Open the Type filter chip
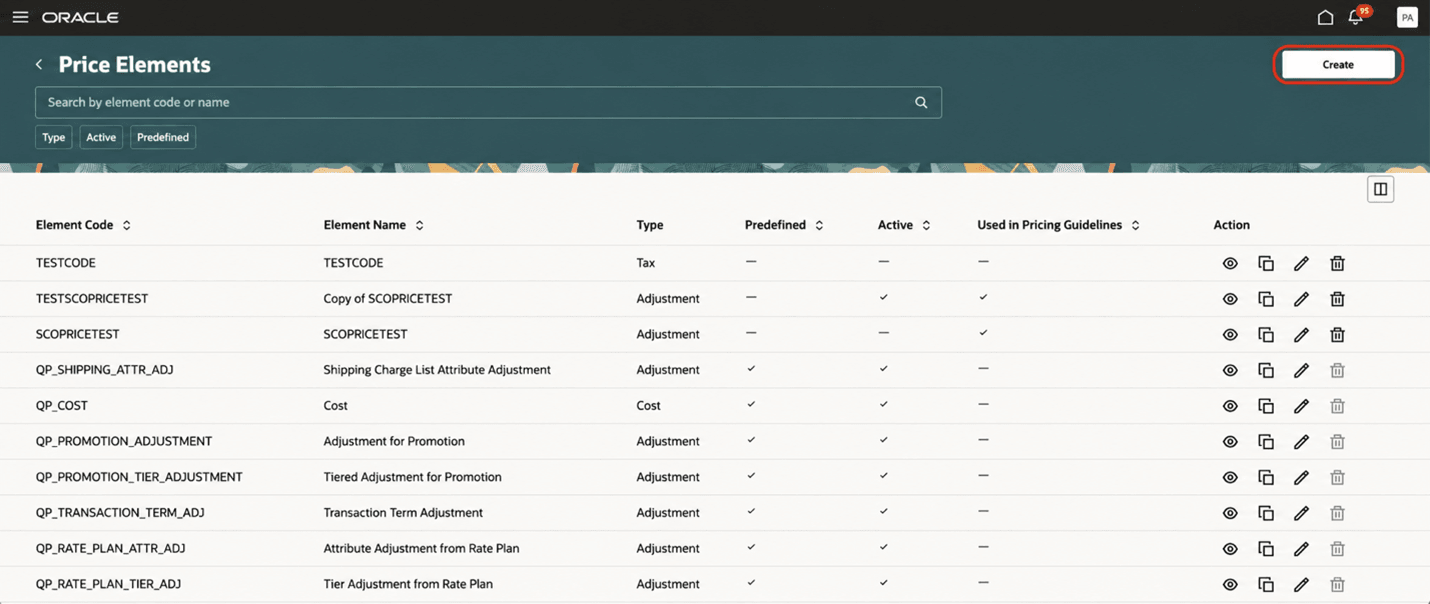 (x=54, y=137)
